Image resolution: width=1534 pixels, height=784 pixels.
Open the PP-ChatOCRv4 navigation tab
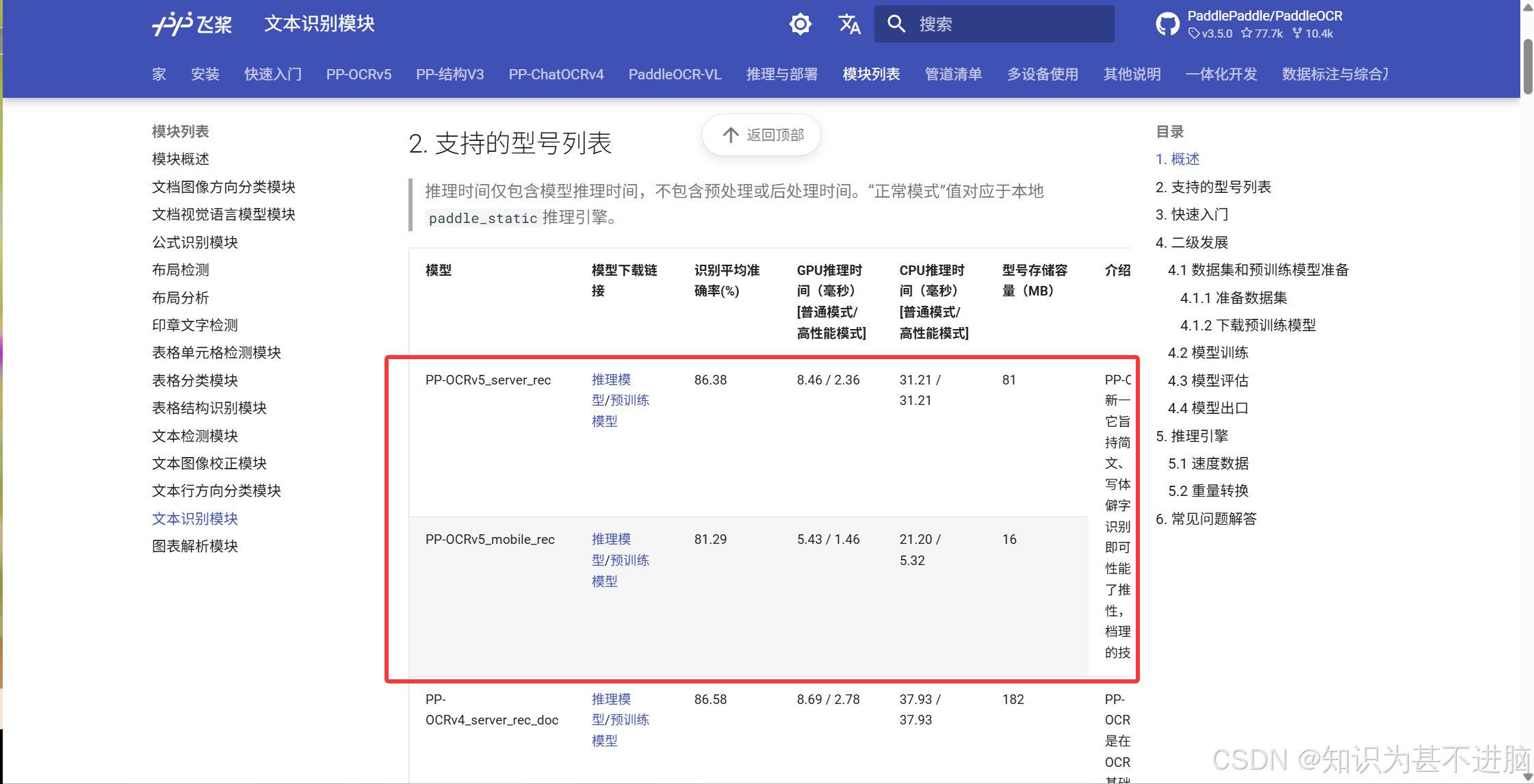[x=556, y=74]
